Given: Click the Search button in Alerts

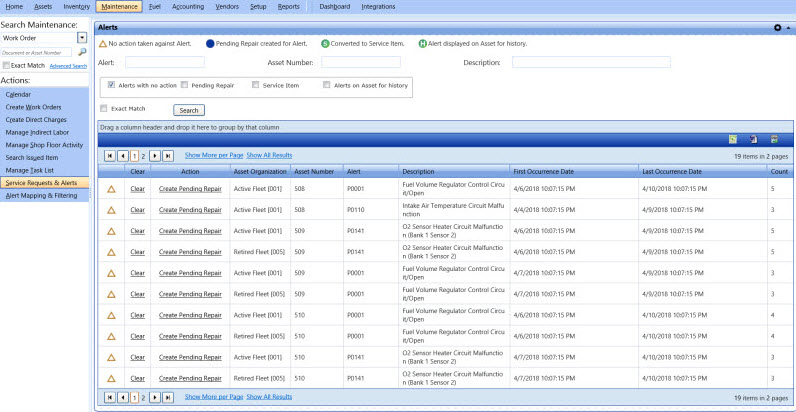Looking at the screenshot, I should coord(189,110).
